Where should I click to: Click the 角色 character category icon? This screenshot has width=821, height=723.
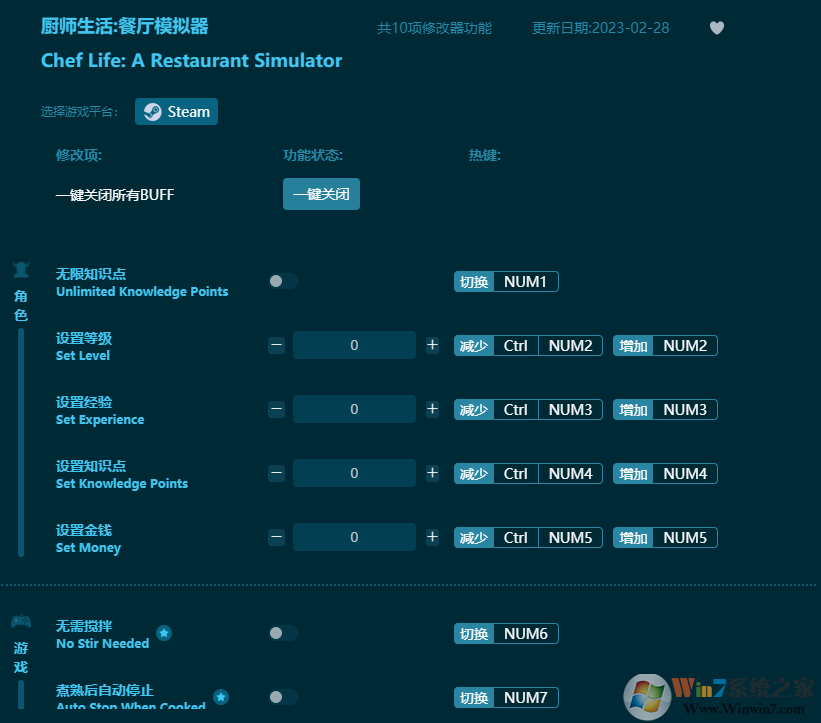point(21,270)
